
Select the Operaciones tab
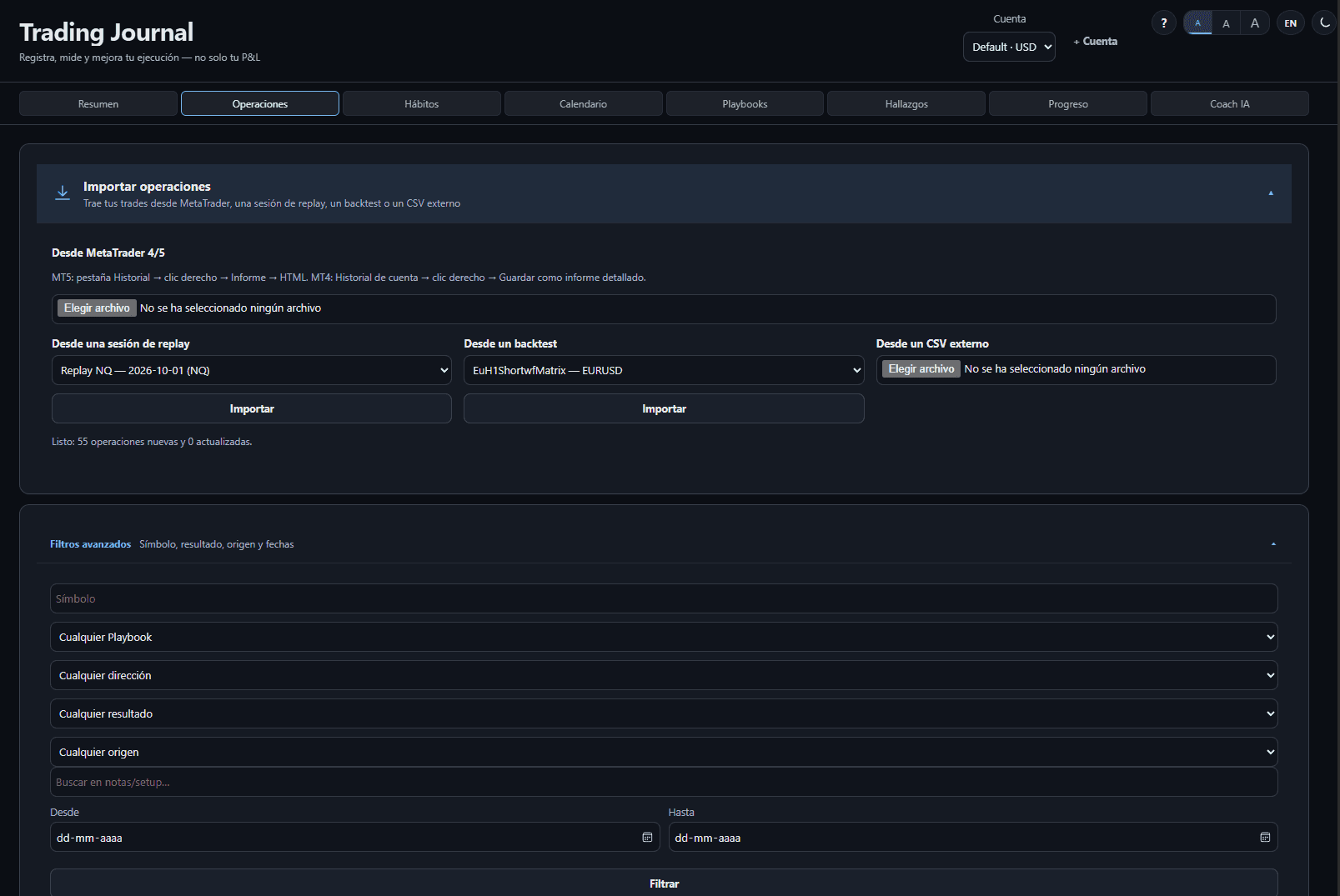coord(260,103)
